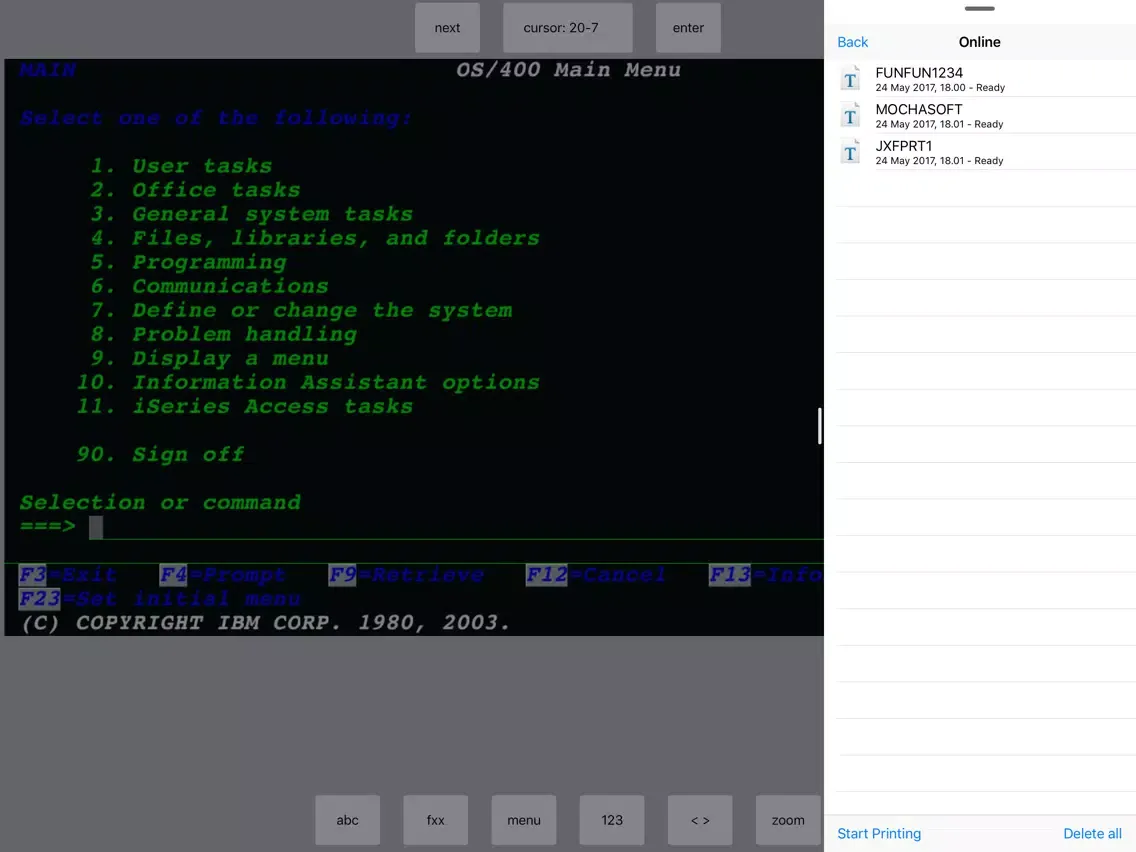Grab the split-view divider handle

(820, 426)
